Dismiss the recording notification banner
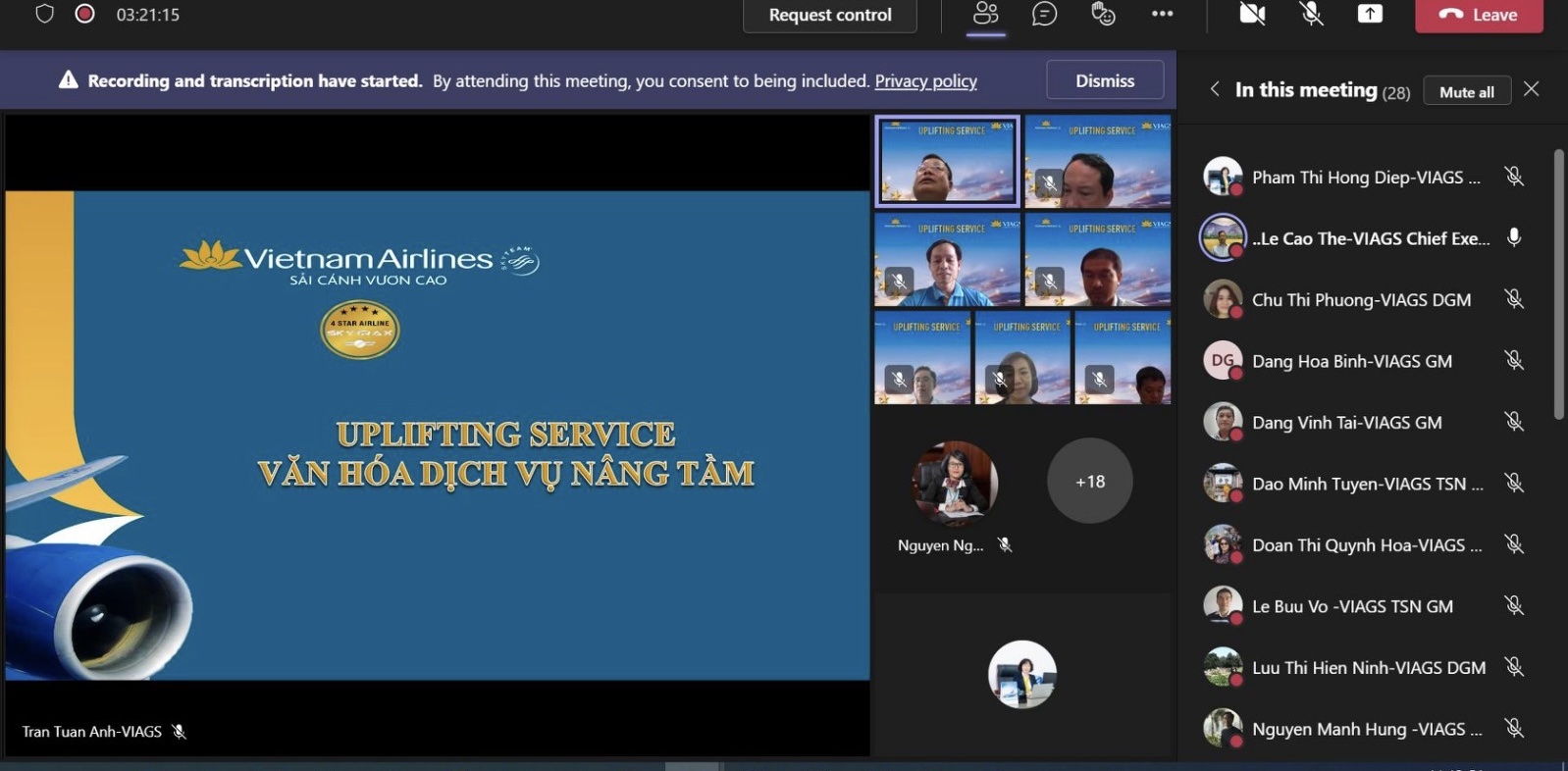The width and height of the screenshot is (1568, 771). click(1105, 80)
